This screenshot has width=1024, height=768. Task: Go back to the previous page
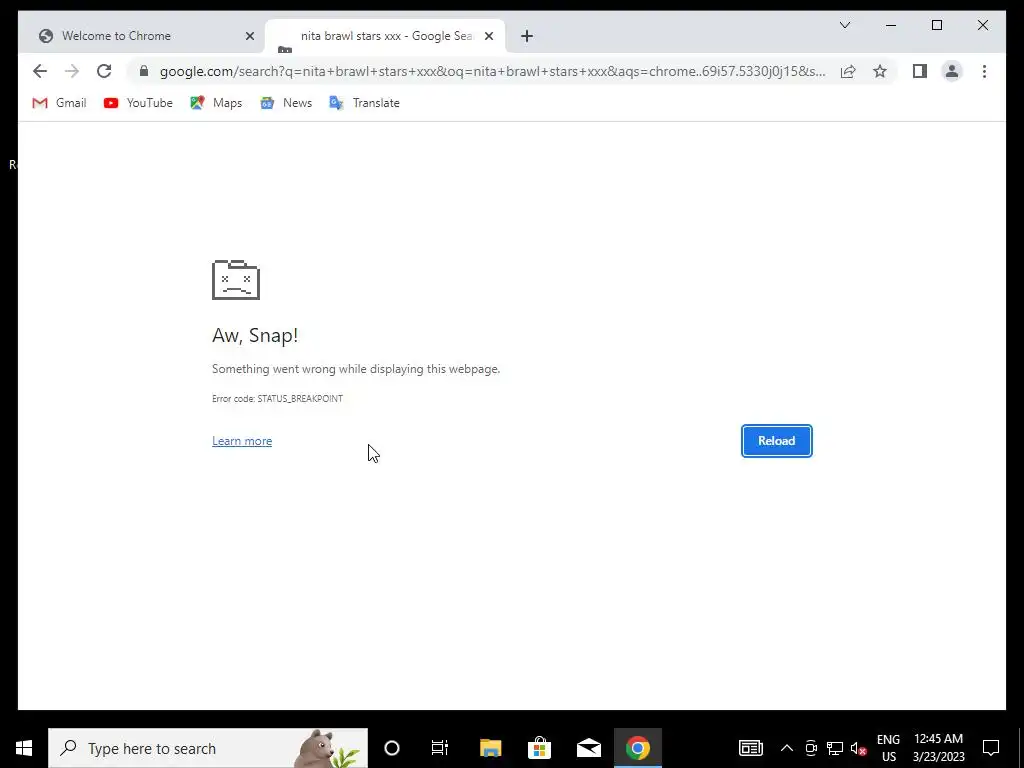coord(40,71)
